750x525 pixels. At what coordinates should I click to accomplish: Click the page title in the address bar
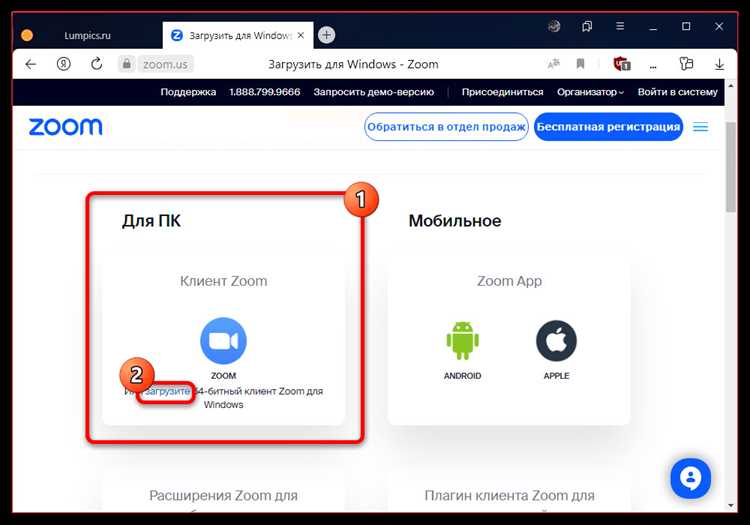click(353, 64)
